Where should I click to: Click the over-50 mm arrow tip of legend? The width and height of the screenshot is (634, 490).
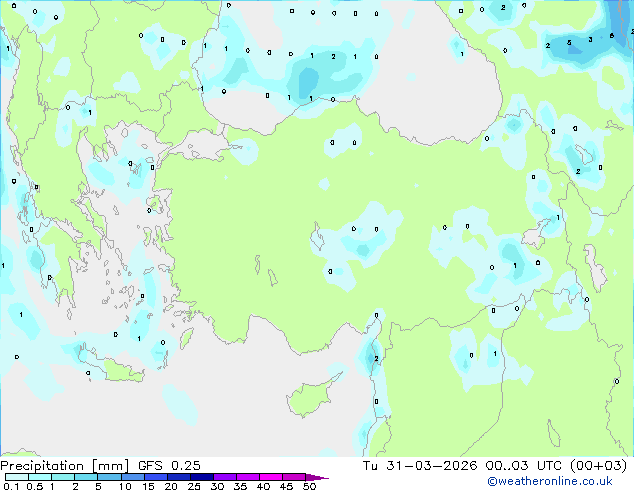pyautogui.click(x=317, y=478)
